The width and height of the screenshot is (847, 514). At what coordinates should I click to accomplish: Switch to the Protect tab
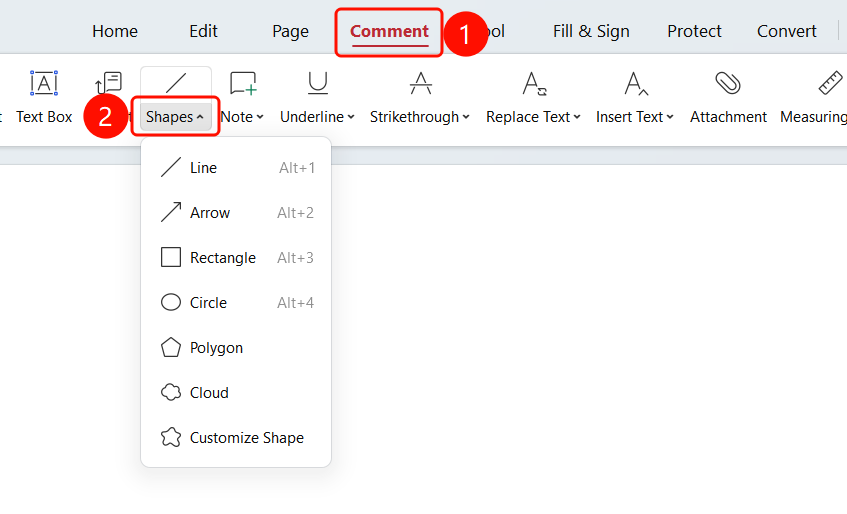[694, 31]
